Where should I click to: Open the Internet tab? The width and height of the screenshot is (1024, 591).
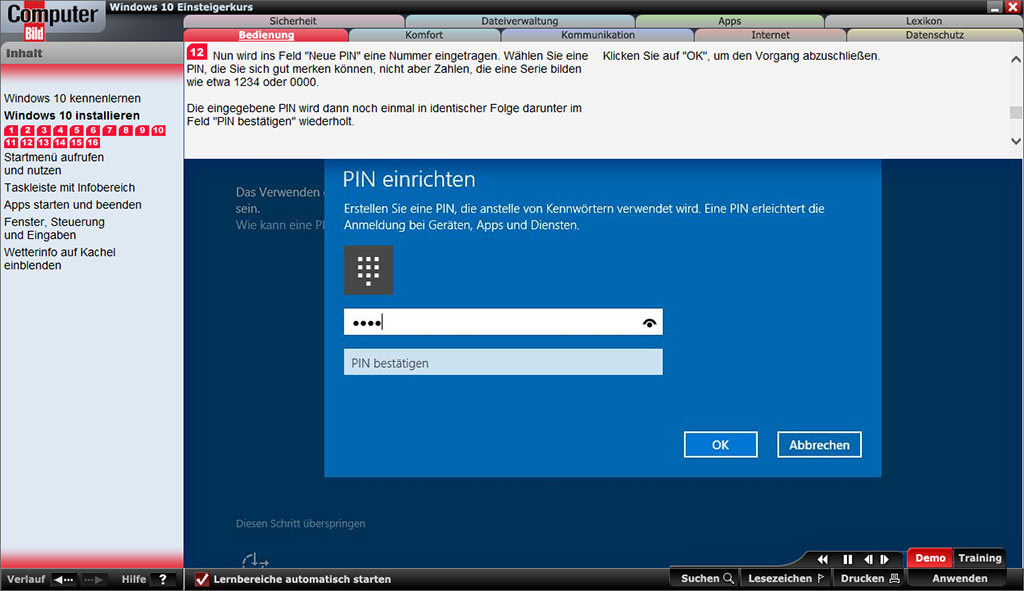click(x=770, y=35)
